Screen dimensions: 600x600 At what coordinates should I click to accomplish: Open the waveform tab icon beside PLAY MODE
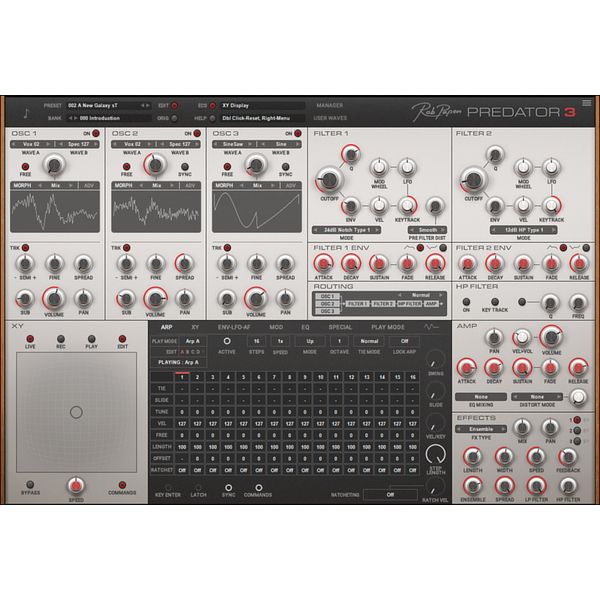click(431, 327)
